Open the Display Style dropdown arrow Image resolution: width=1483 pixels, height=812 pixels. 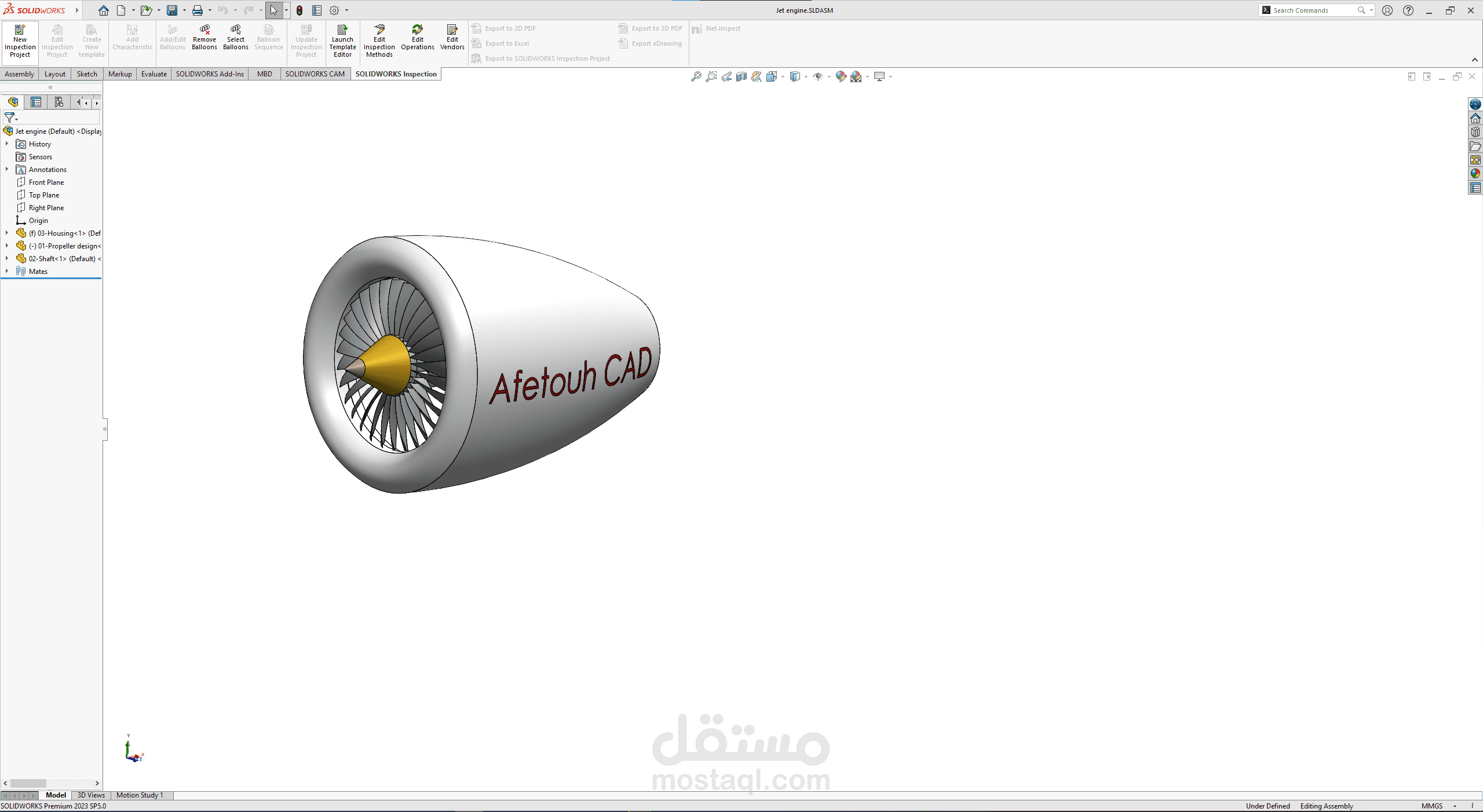click(806, 76)
